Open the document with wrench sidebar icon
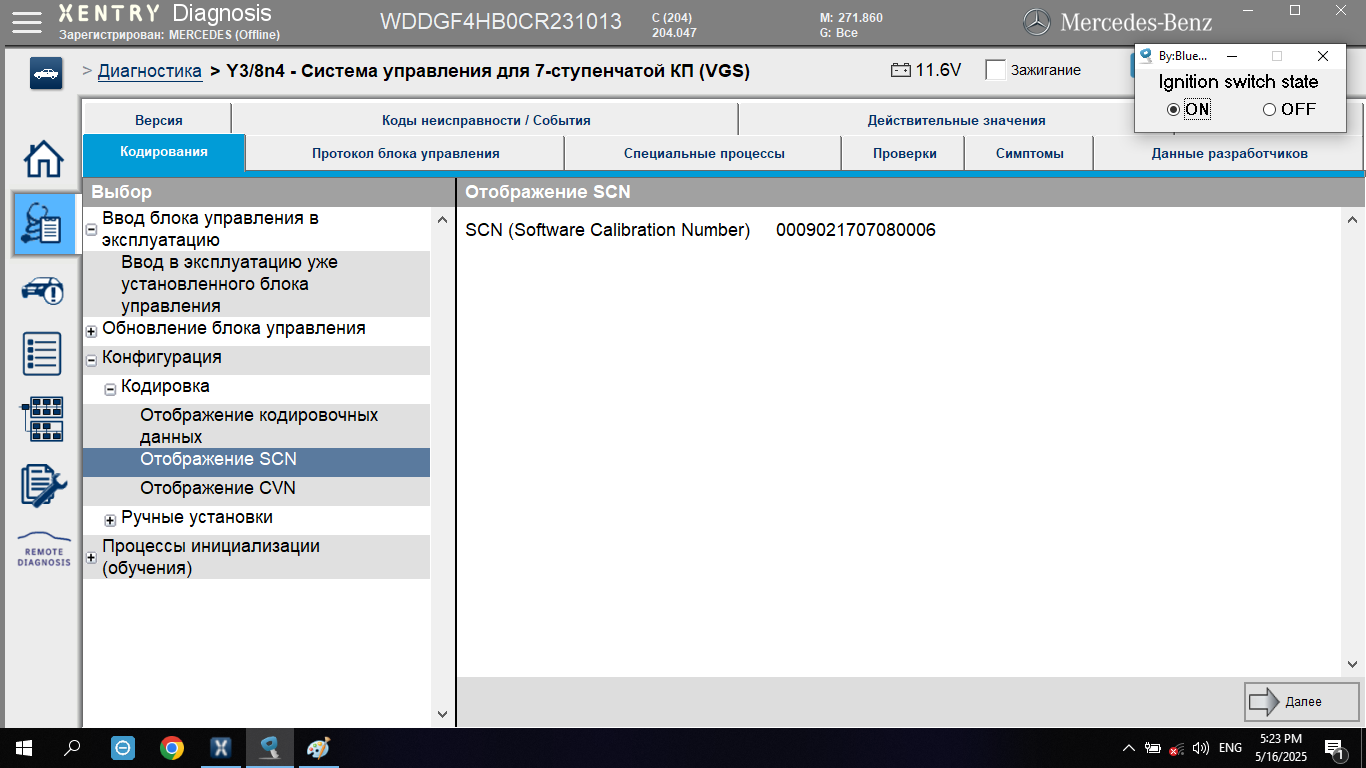This screenshot has height=768, width=1366. [x=43, y=485]
